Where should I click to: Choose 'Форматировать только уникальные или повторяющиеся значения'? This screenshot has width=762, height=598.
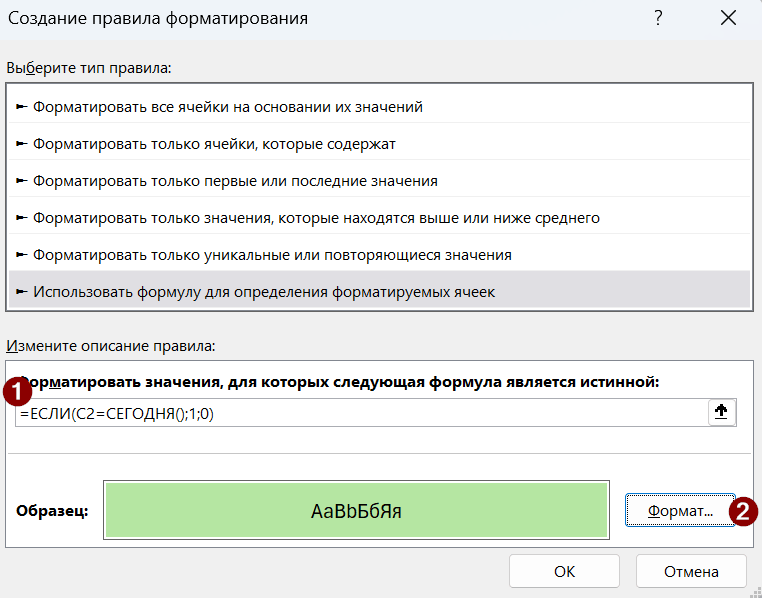(x=379, y=255)
